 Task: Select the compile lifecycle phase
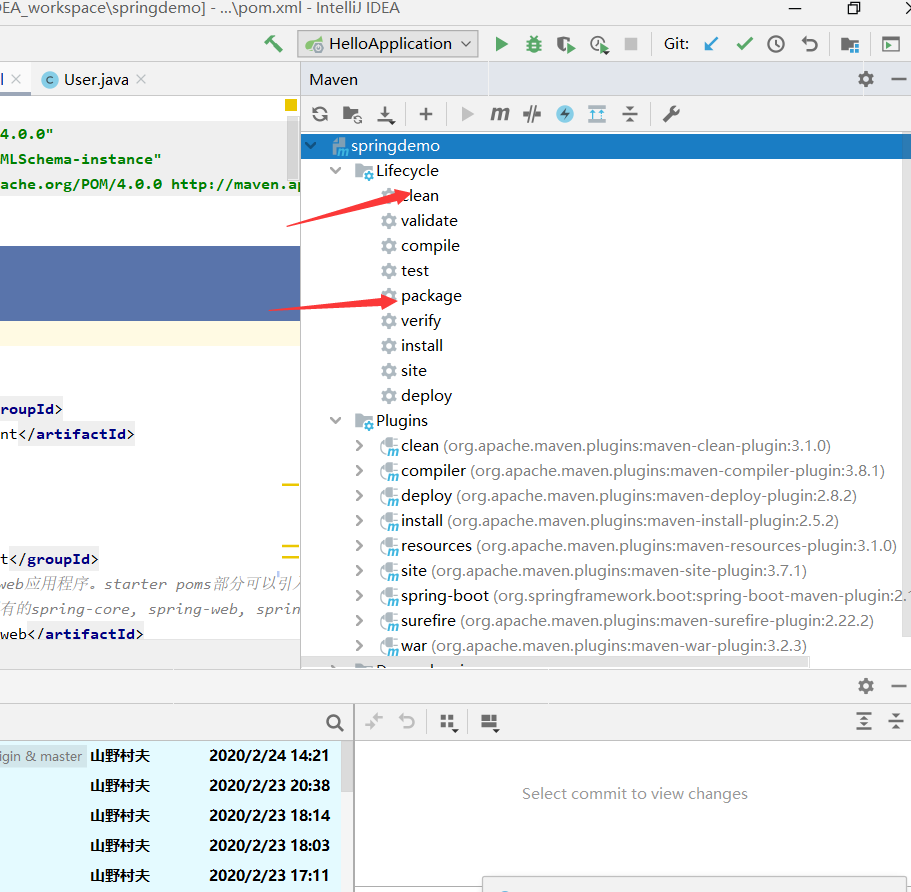420,246
